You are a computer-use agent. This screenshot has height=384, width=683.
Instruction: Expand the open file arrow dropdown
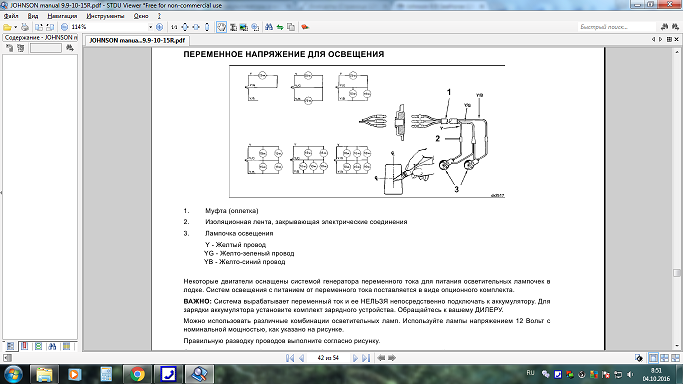pyautogui.click(x=16, y=27)
